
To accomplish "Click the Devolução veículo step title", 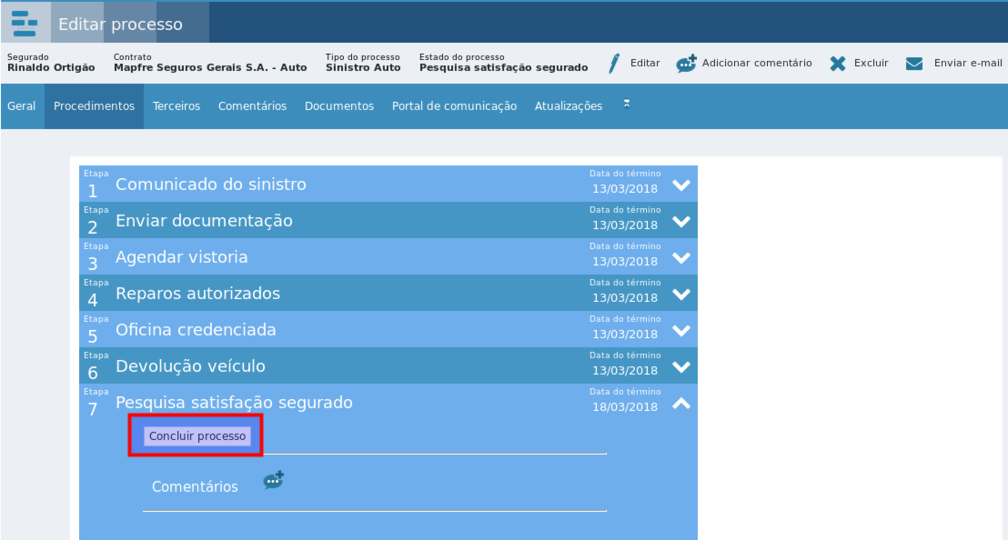I will (x=190, y=366).
